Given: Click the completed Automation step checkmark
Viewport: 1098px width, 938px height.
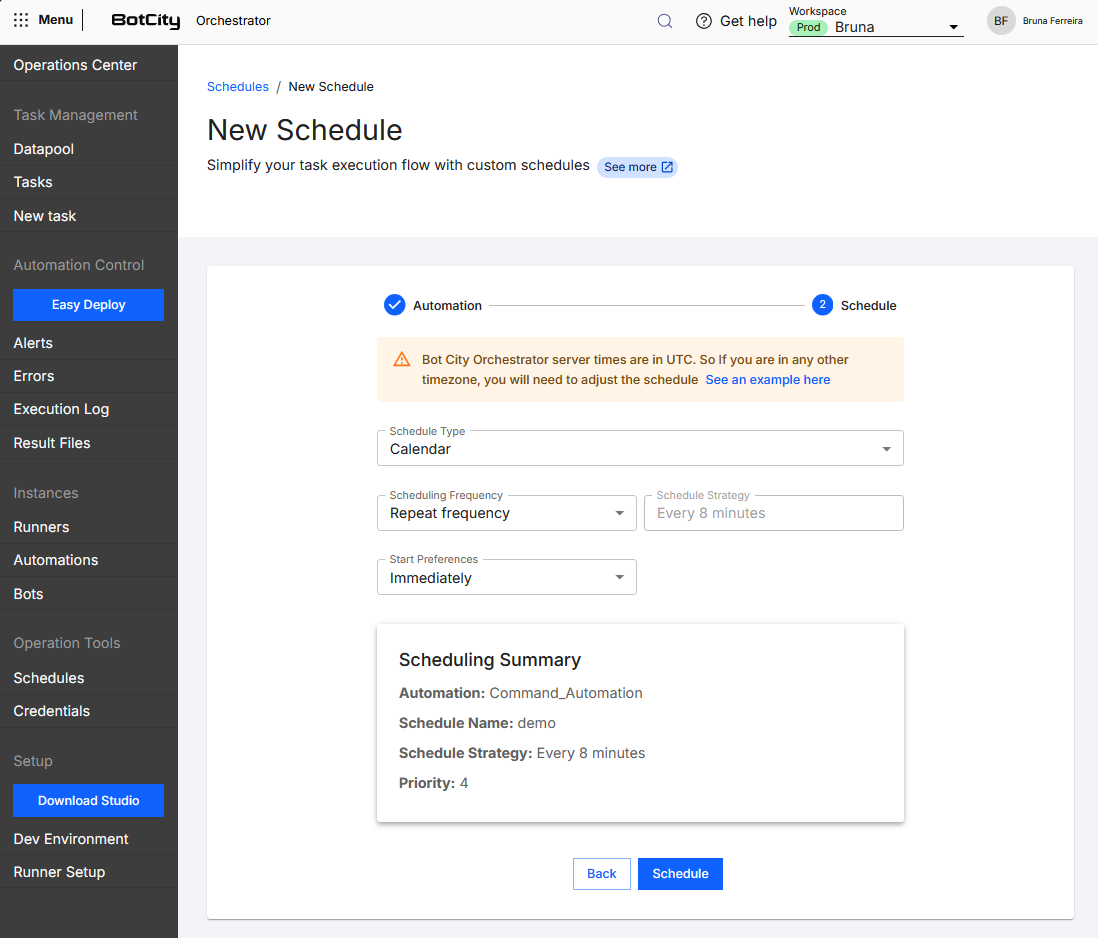Looking at the screenshot, I should [394, 305].
